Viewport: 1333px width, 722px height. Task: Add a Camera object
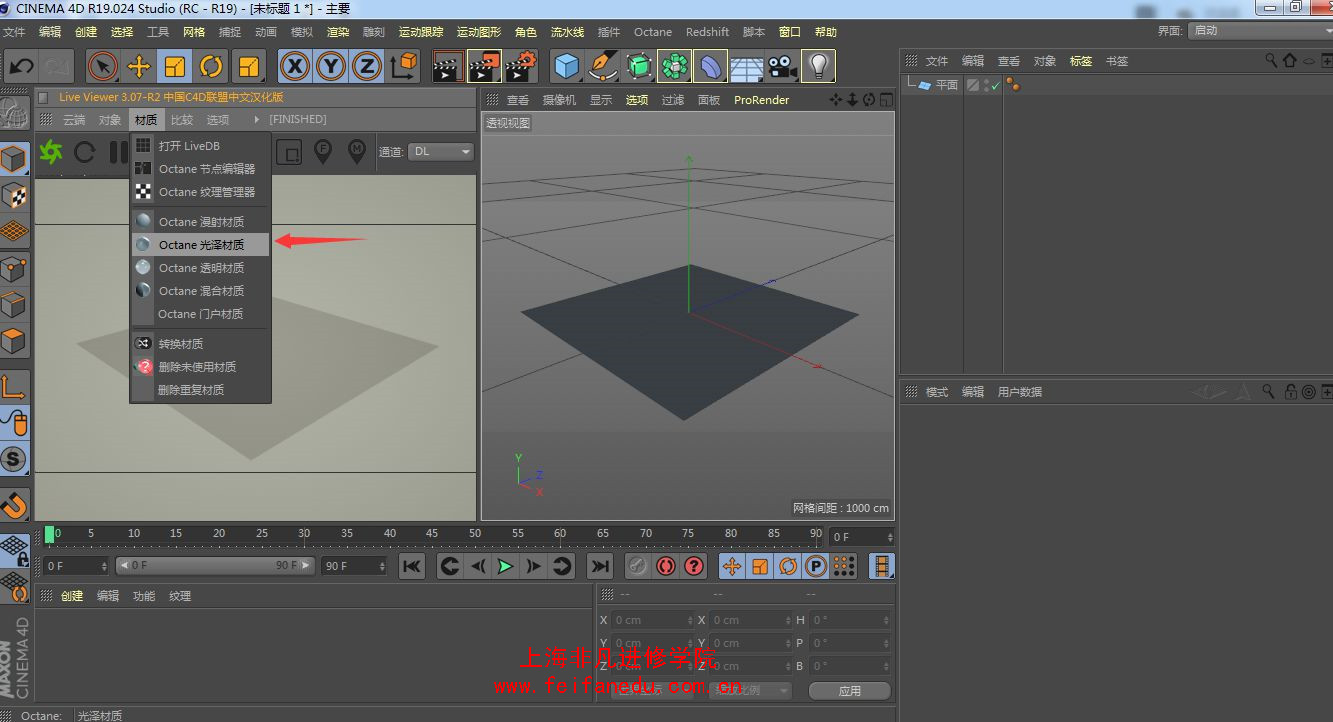pyautogui.click(x=783, y=67)
